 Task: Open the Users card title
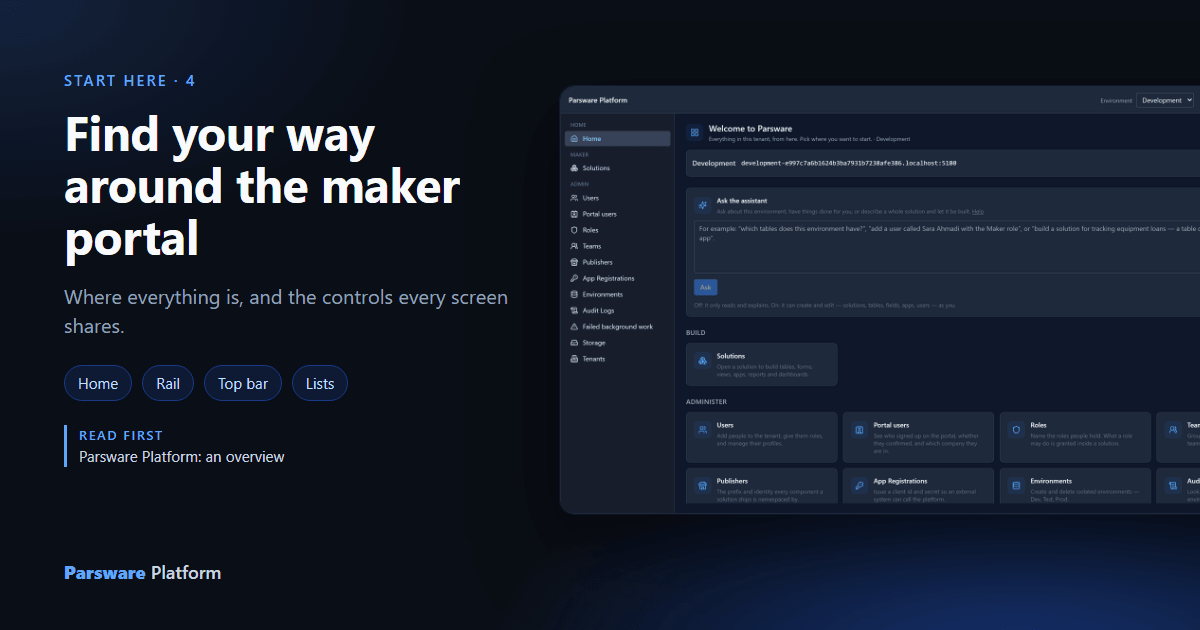coord(725,425)
